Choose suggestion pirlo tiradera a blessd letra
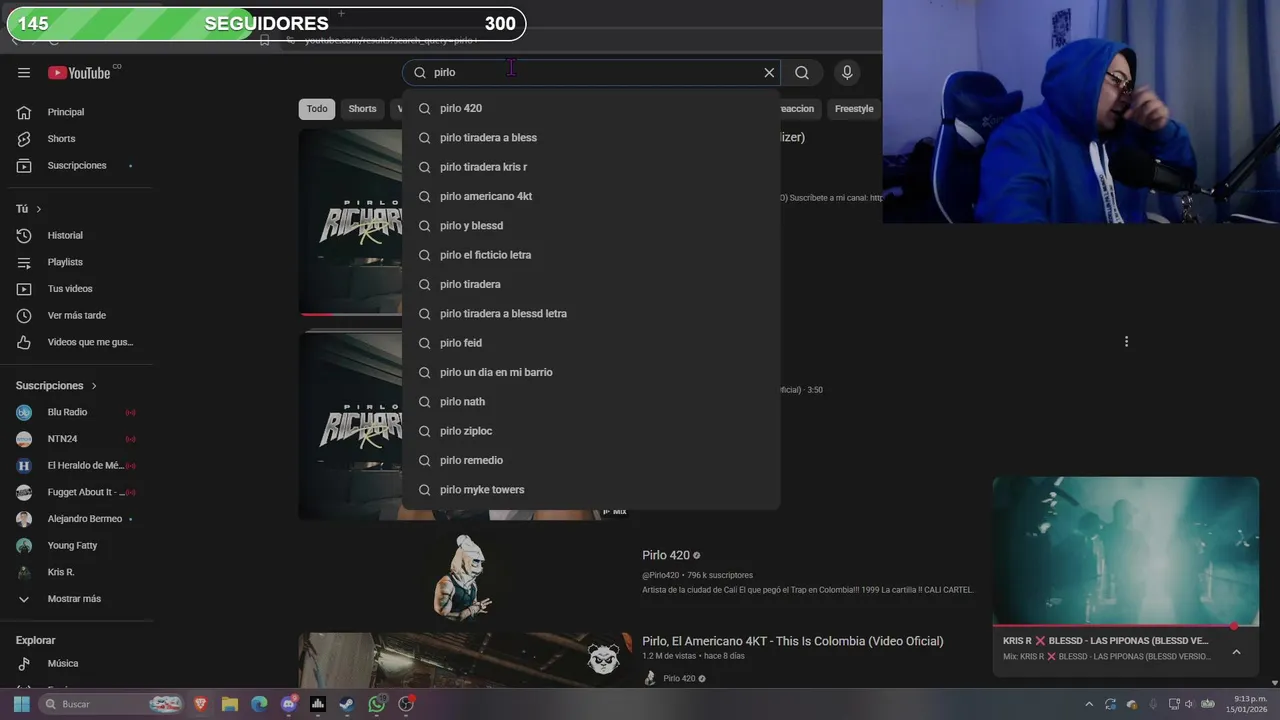 [591, 314]
